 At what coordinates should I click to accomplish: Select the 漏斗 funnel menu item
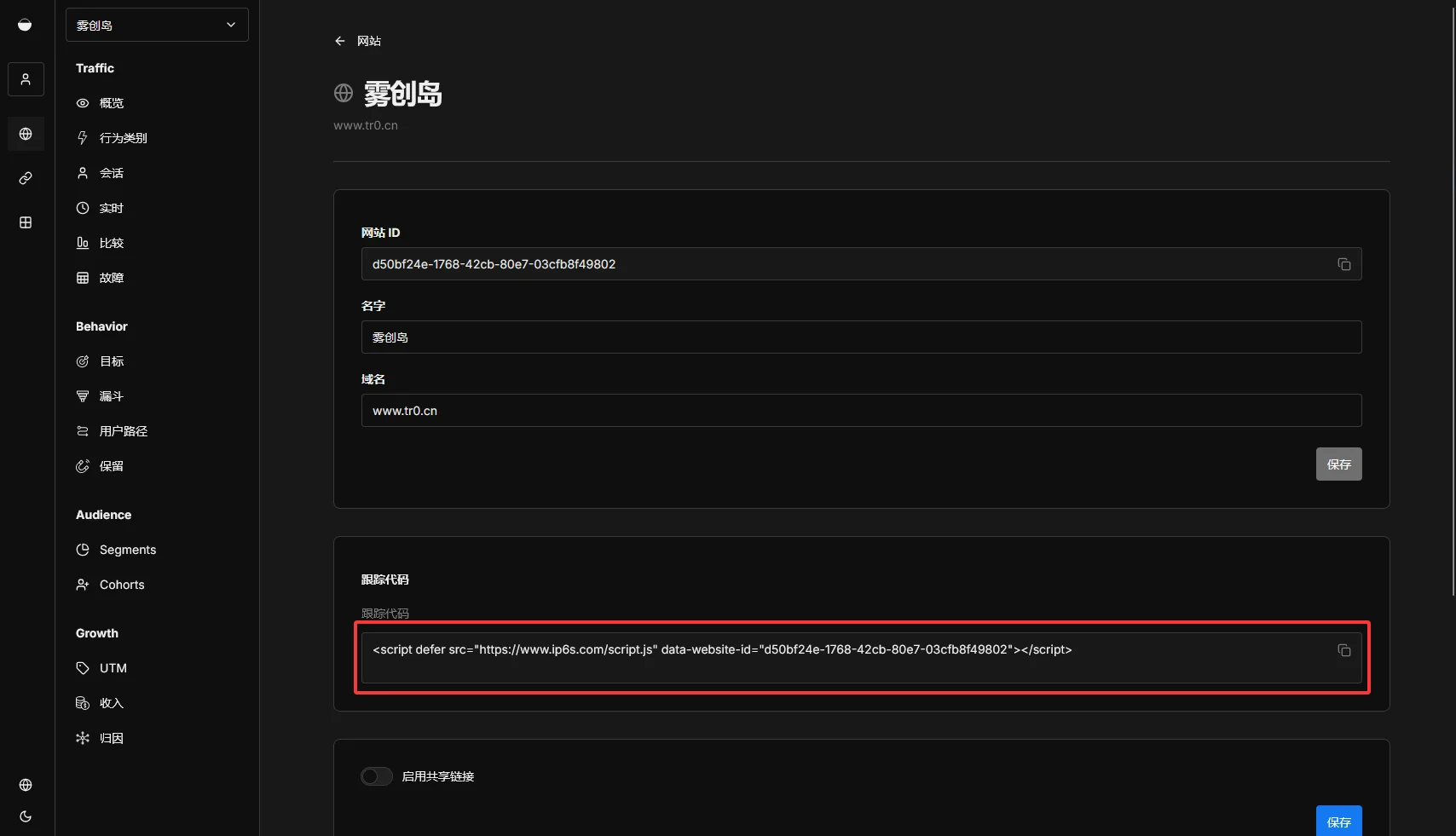coord(111,396)
